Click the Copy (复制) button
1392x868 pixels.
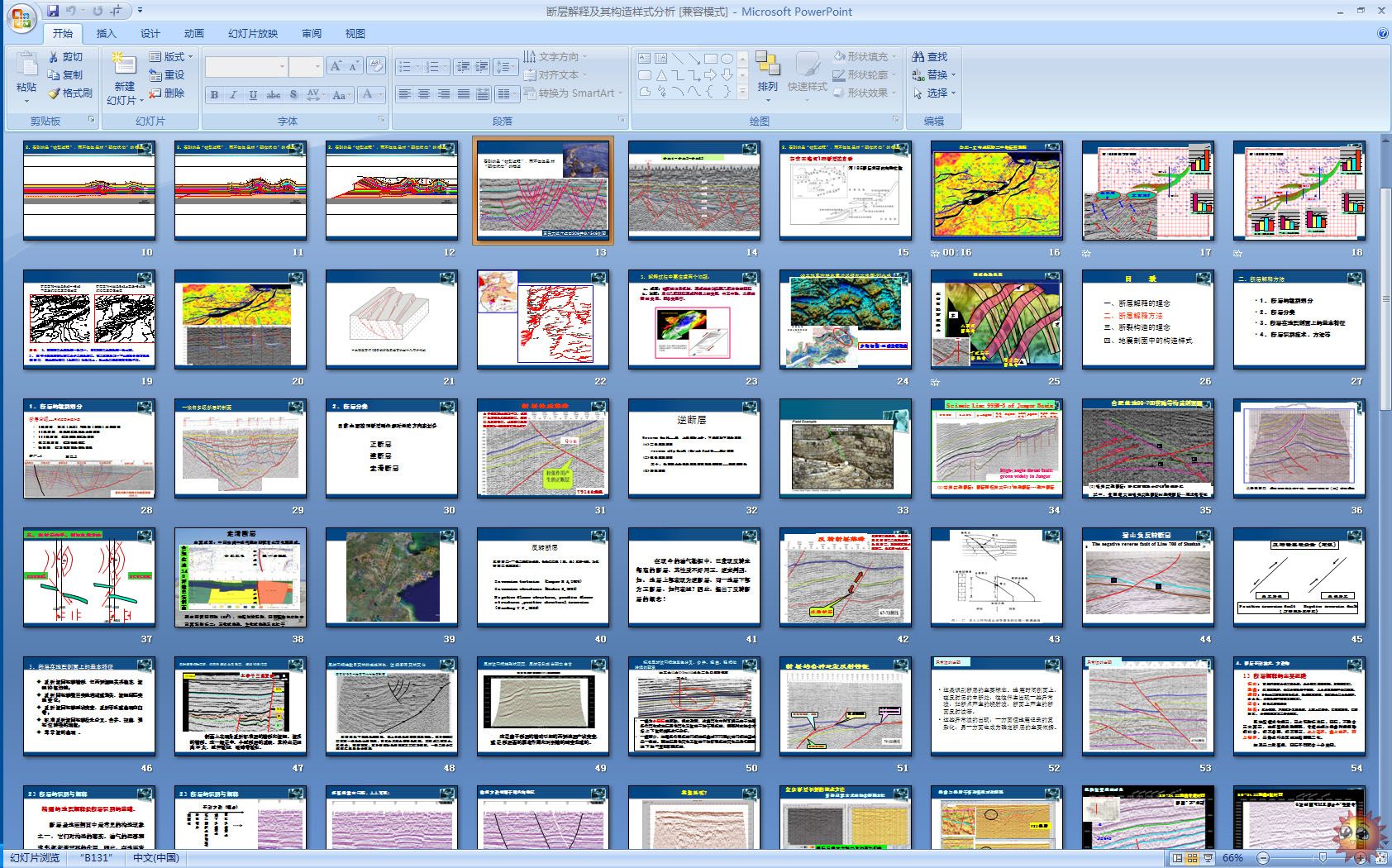tap(65, 75)
